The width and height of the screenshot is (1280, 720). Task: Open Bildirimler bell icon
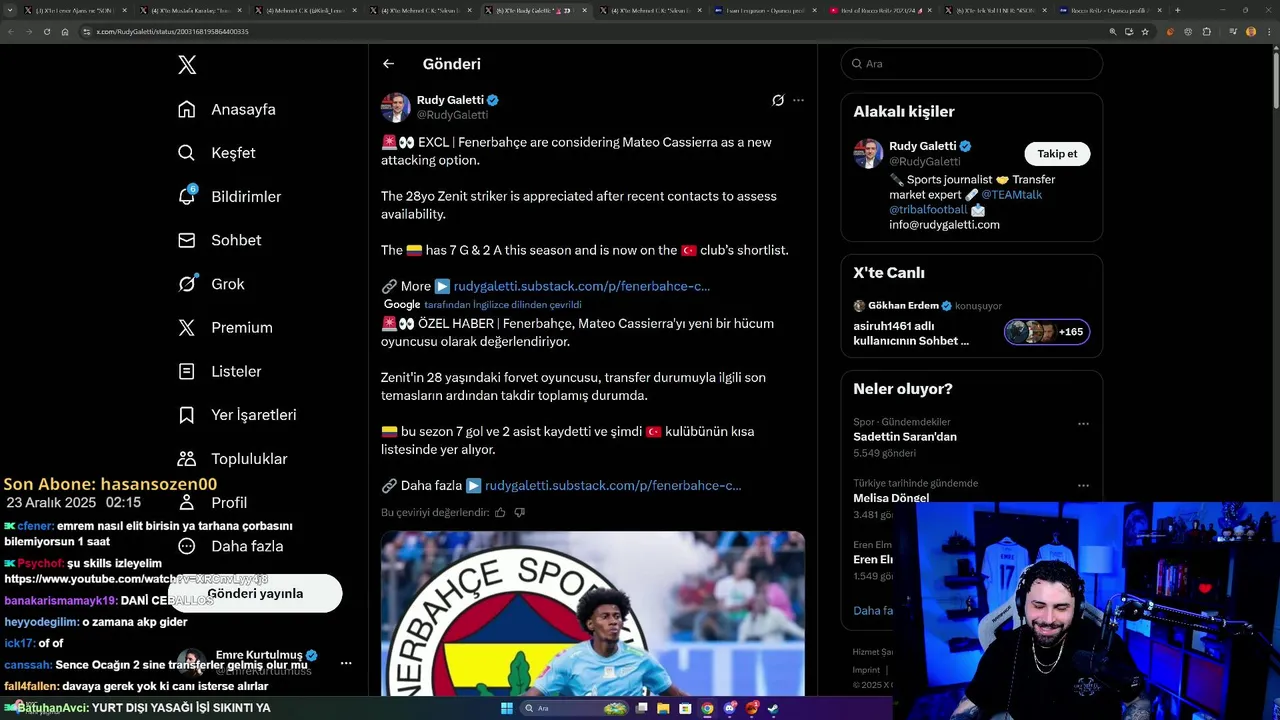(187, 196)
